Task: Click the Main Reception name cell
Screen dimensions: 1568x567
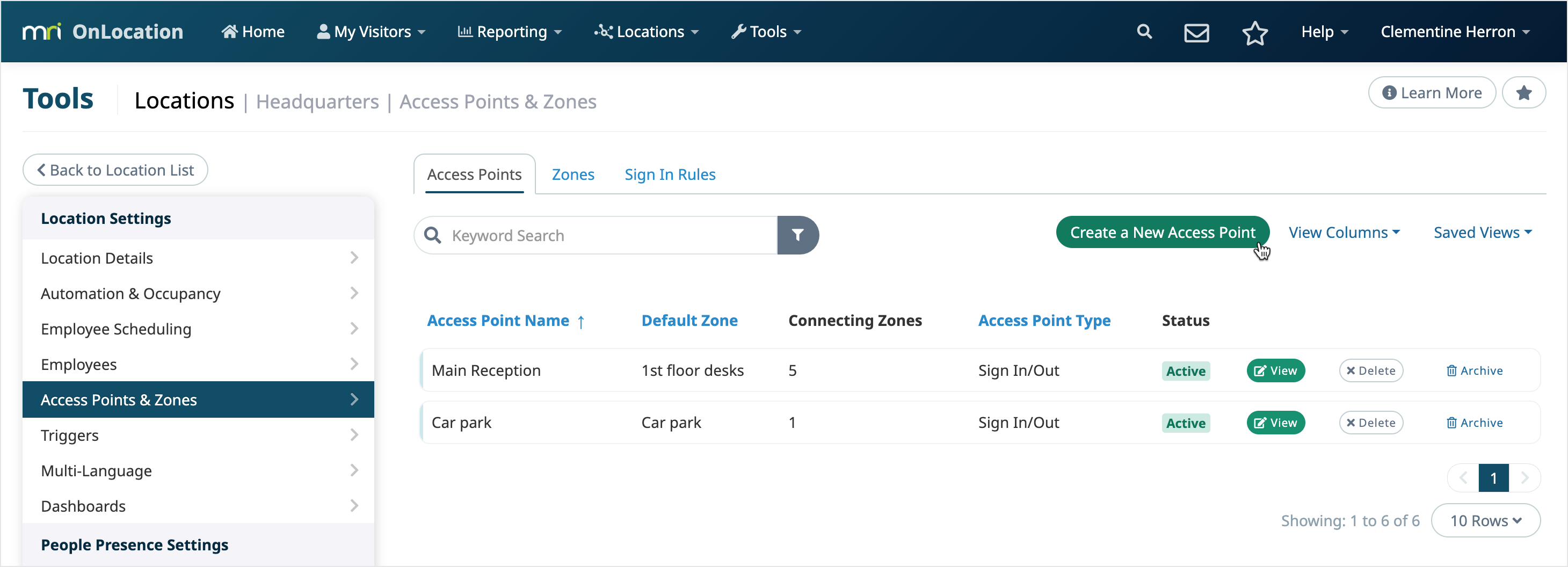Action: coord(486,370)
